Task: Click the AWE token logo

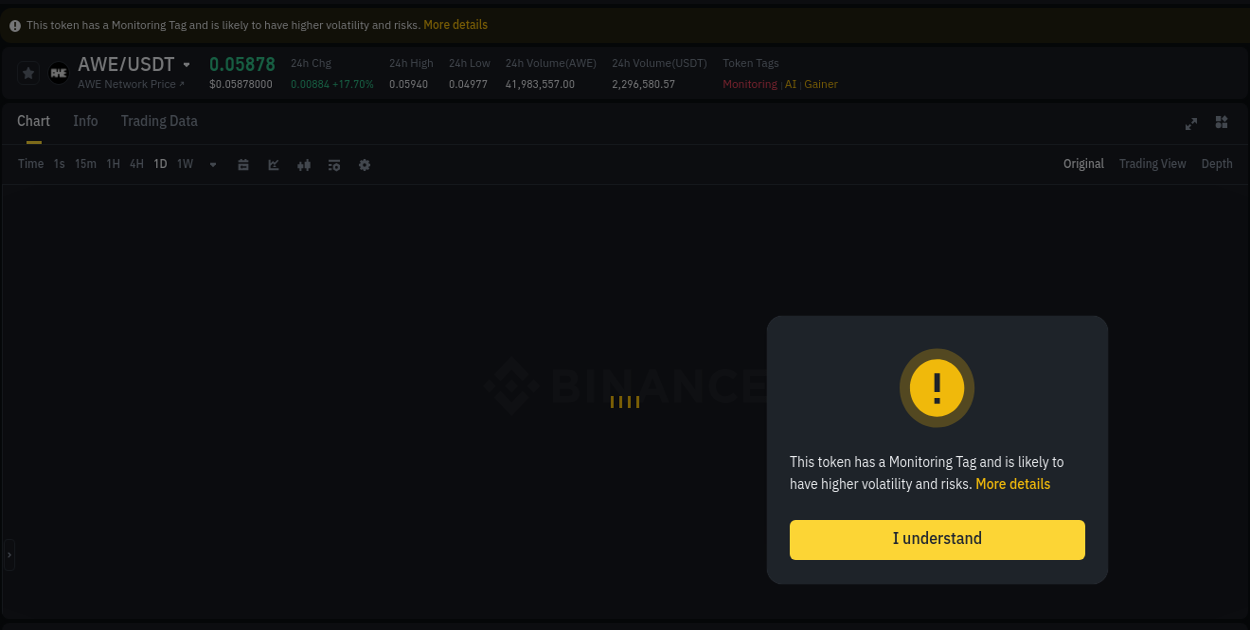Action: point(57,72)
